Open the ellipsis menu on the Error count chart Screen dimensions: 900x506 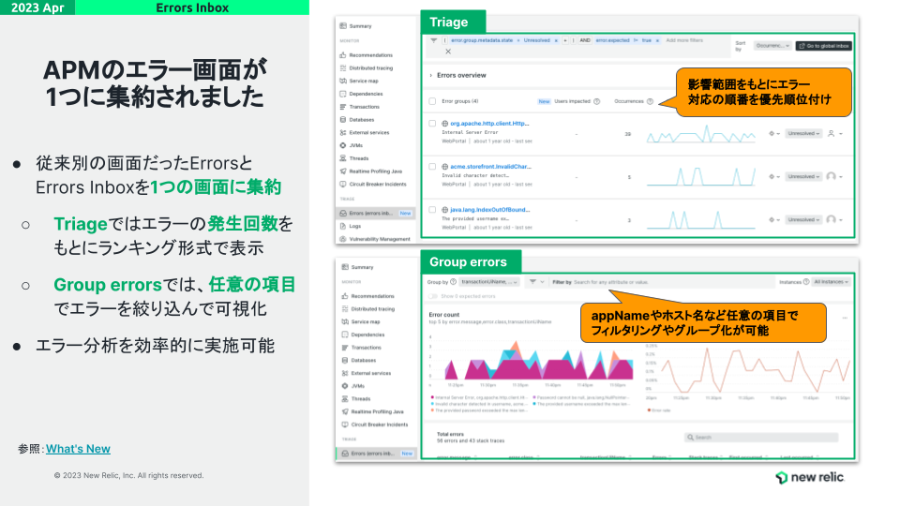844,317
